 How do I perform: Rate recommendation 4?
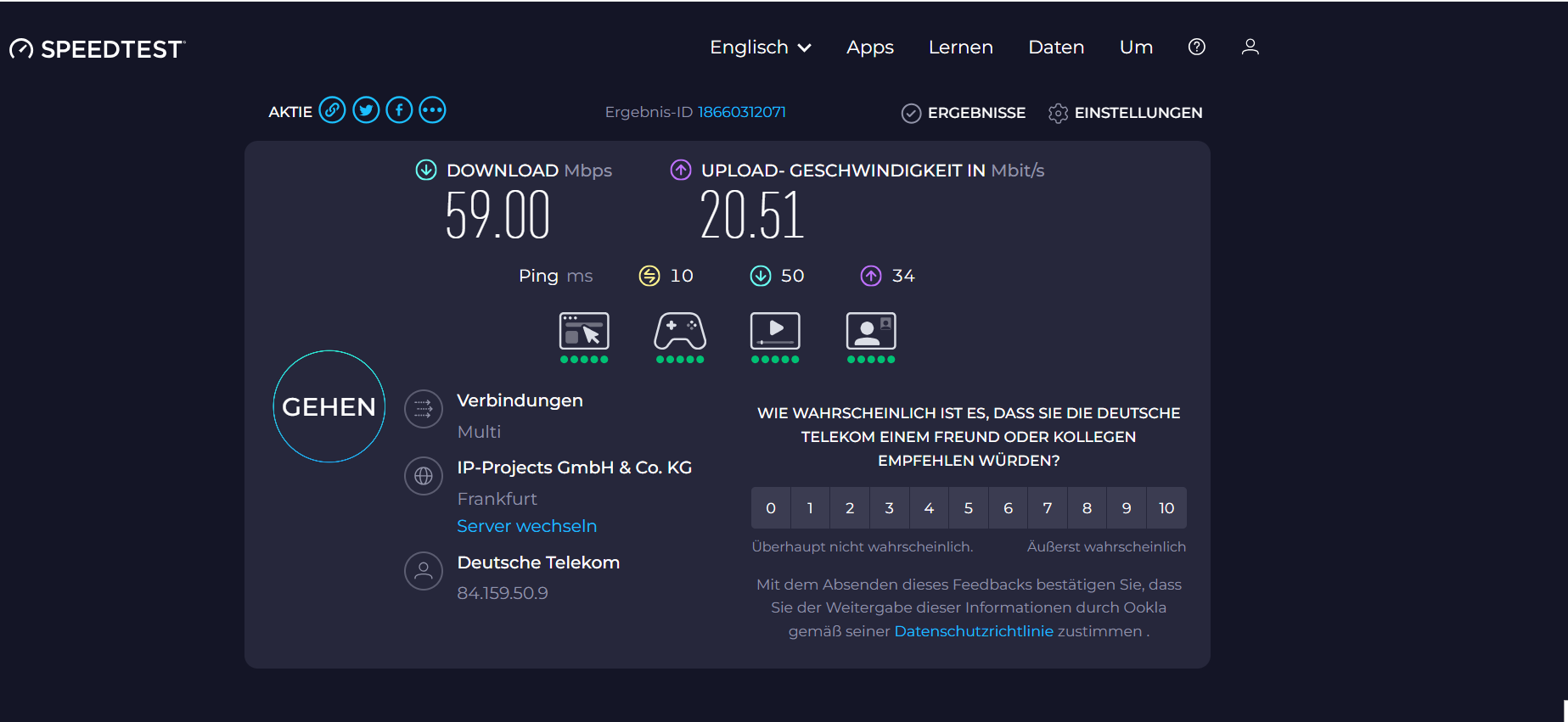[930, 508]
